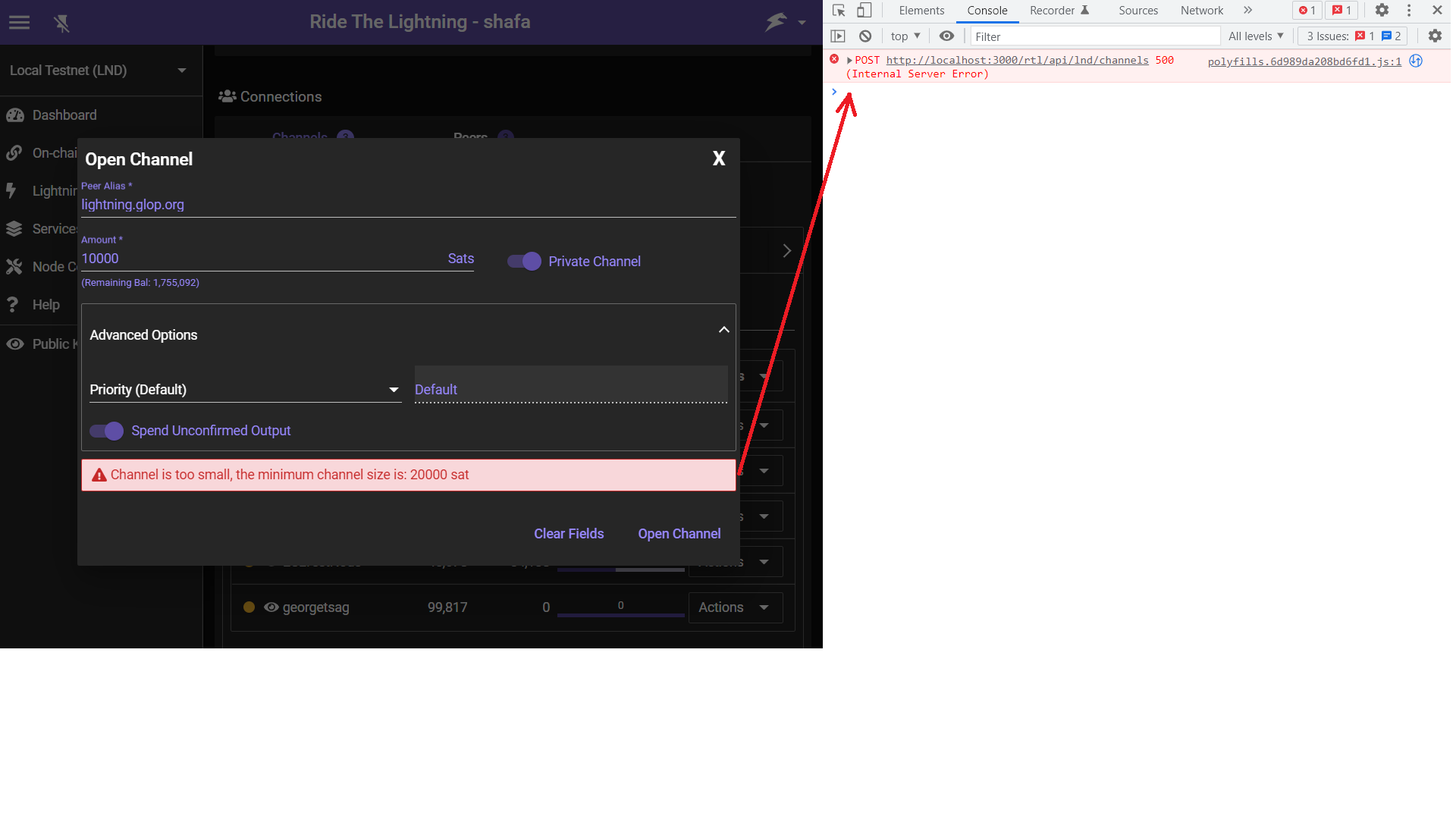Toggle visibility of the georgetsag channel
This screenshot has height=819, width=1456.
click(271, 607)
